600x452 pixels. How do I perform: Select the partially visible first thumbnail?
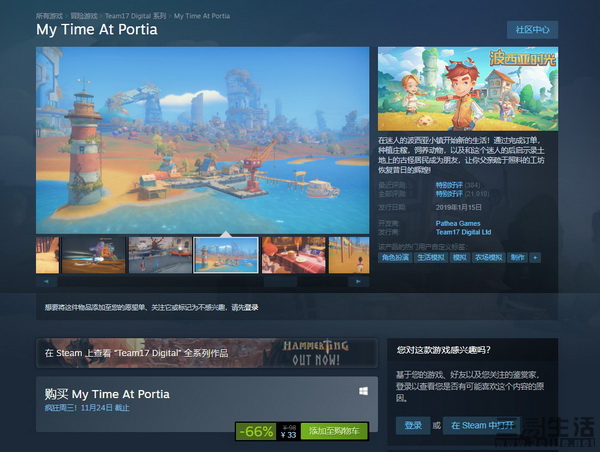[47, 255]
